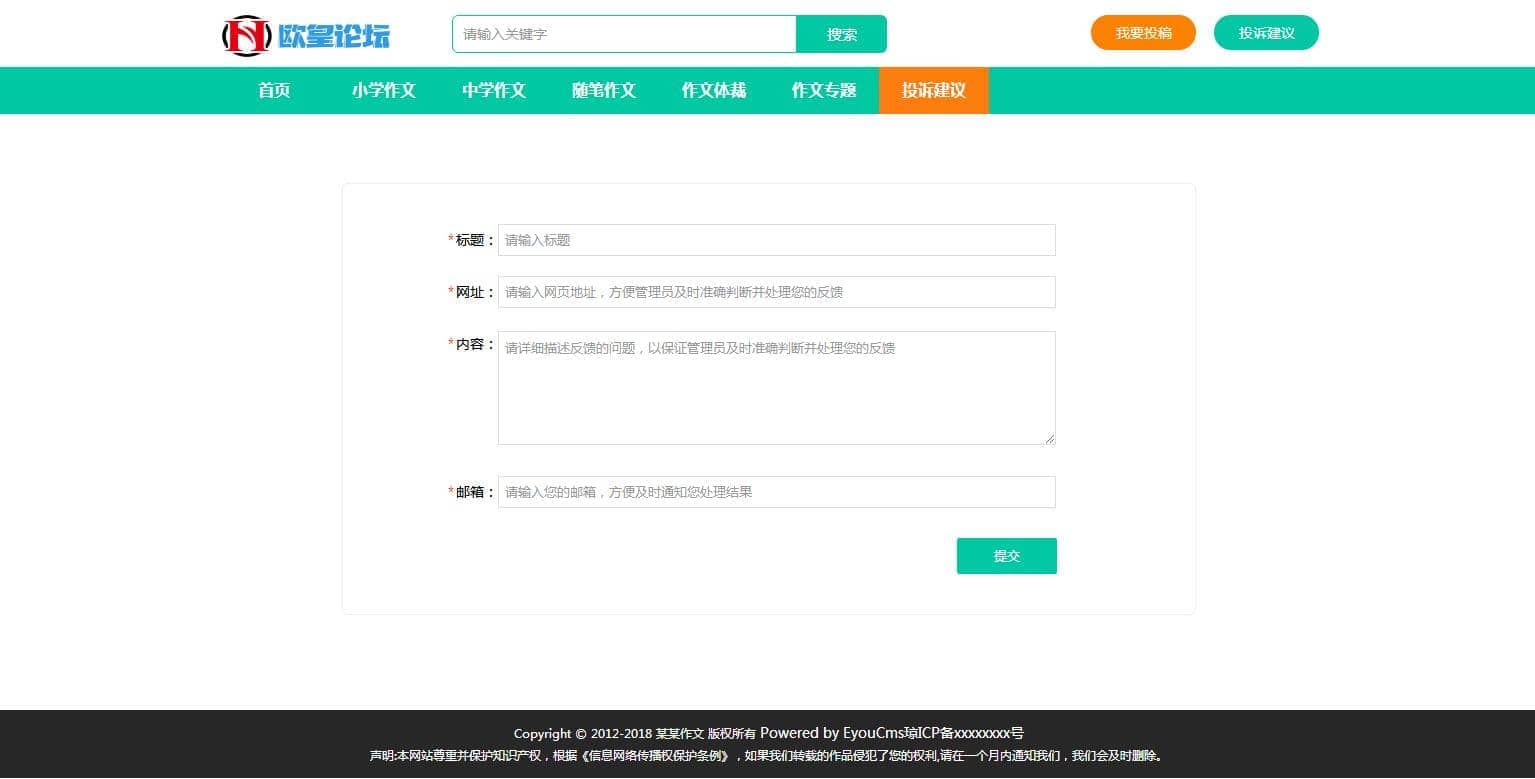Open the 小学作文 nav tab
Image resolution: width=1535 pixels, height=779 pixels.
click(x=384, y=91)
